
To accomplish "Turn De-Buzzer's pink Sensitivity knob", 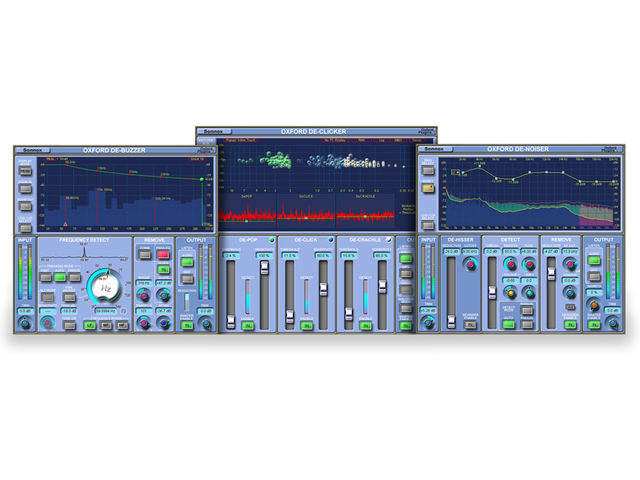I will (47, 323).
